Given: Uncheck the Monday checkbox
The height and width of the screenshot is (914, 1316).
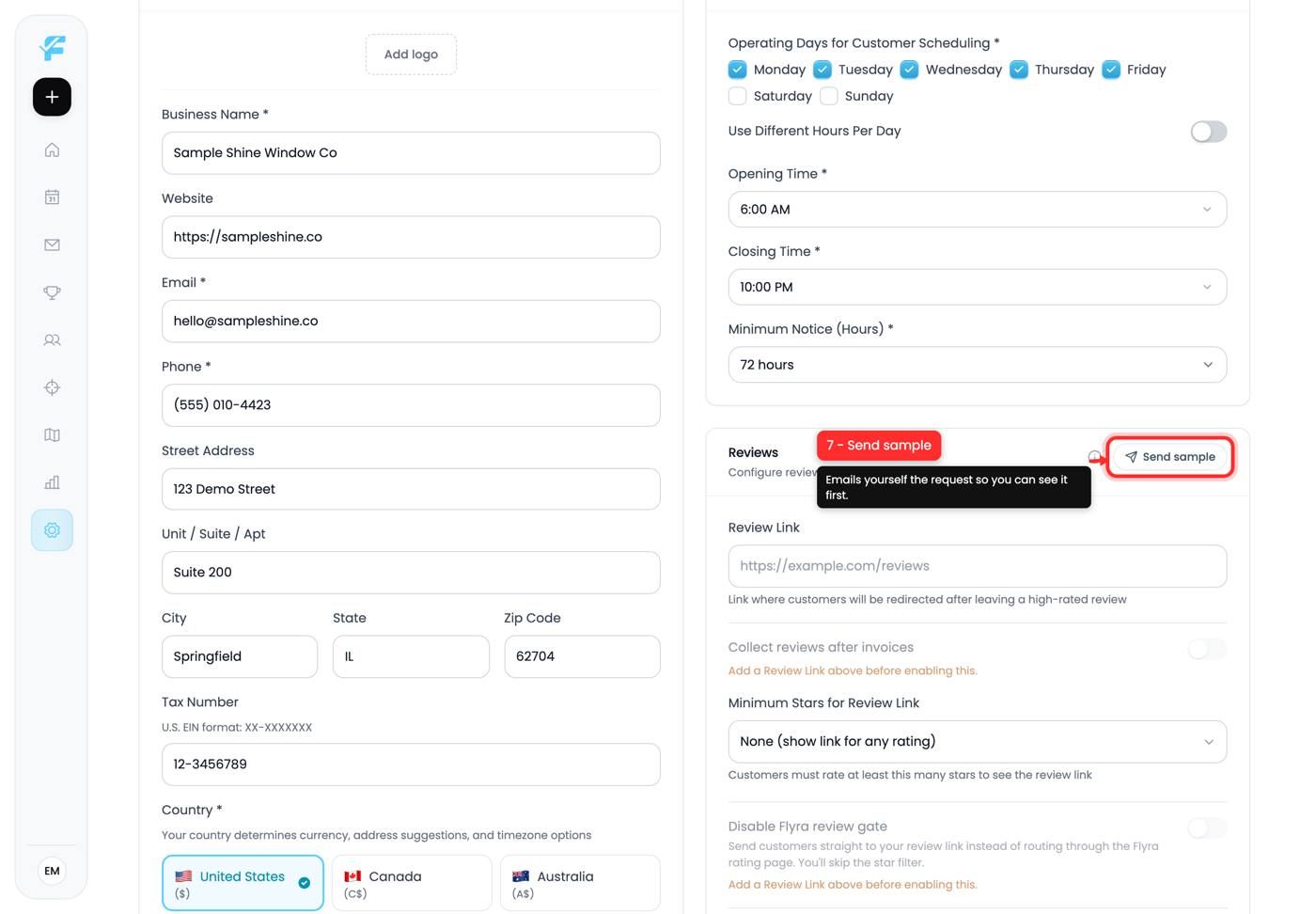Looking at the screenshot, I should pyautogui.click(x=738, y=70).
